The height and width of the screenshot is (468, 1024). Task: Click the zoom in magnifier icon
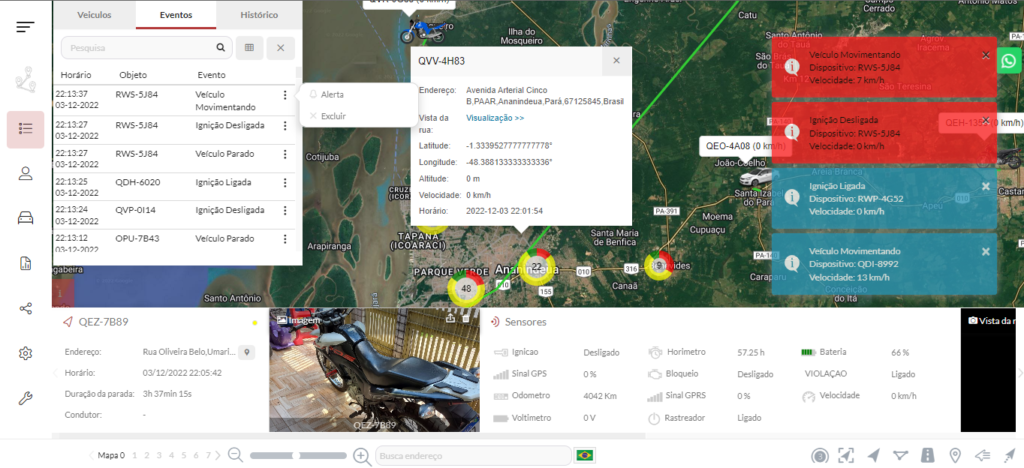[362, 456]
